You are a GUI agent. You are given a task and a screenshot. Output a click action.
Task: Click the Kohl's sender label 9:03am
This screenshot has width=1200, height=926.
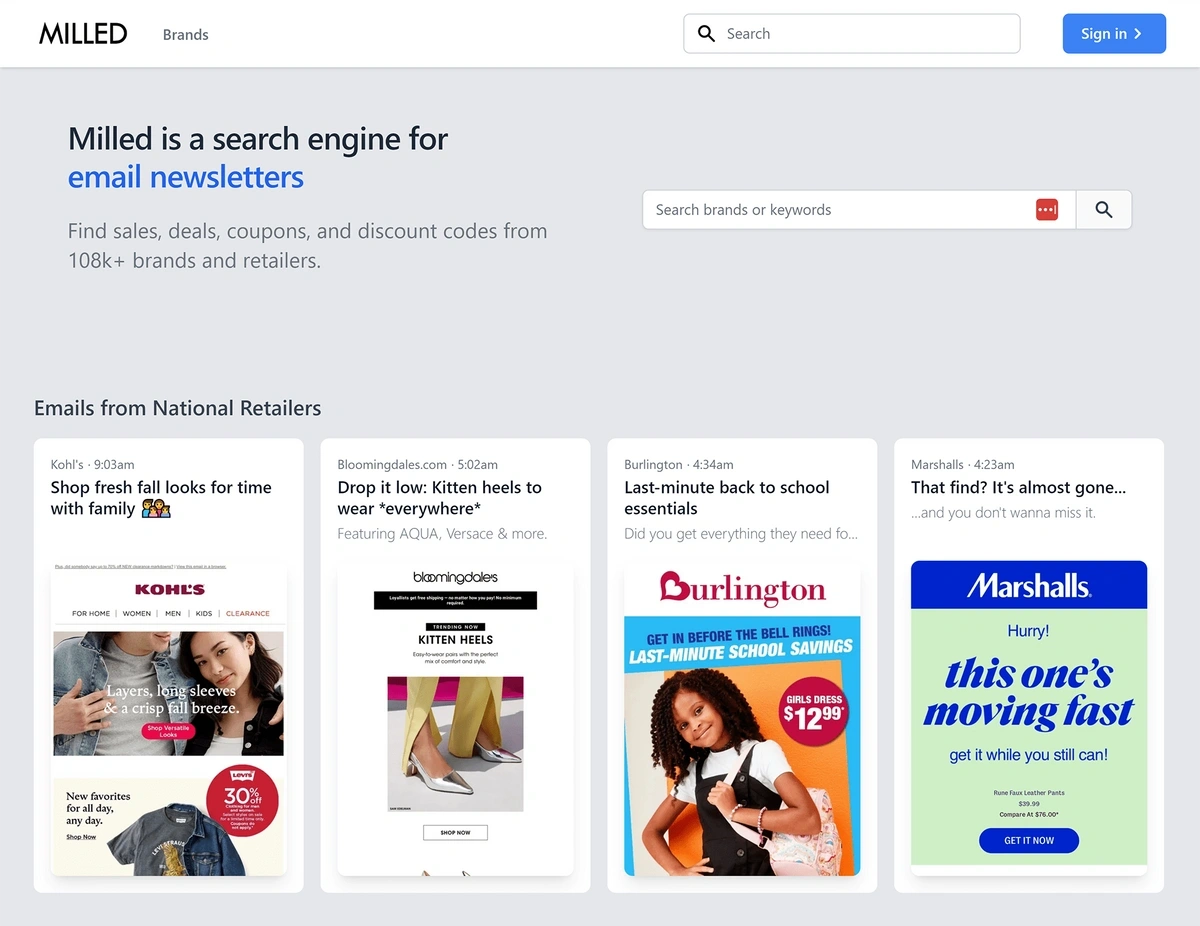point(92,464)
